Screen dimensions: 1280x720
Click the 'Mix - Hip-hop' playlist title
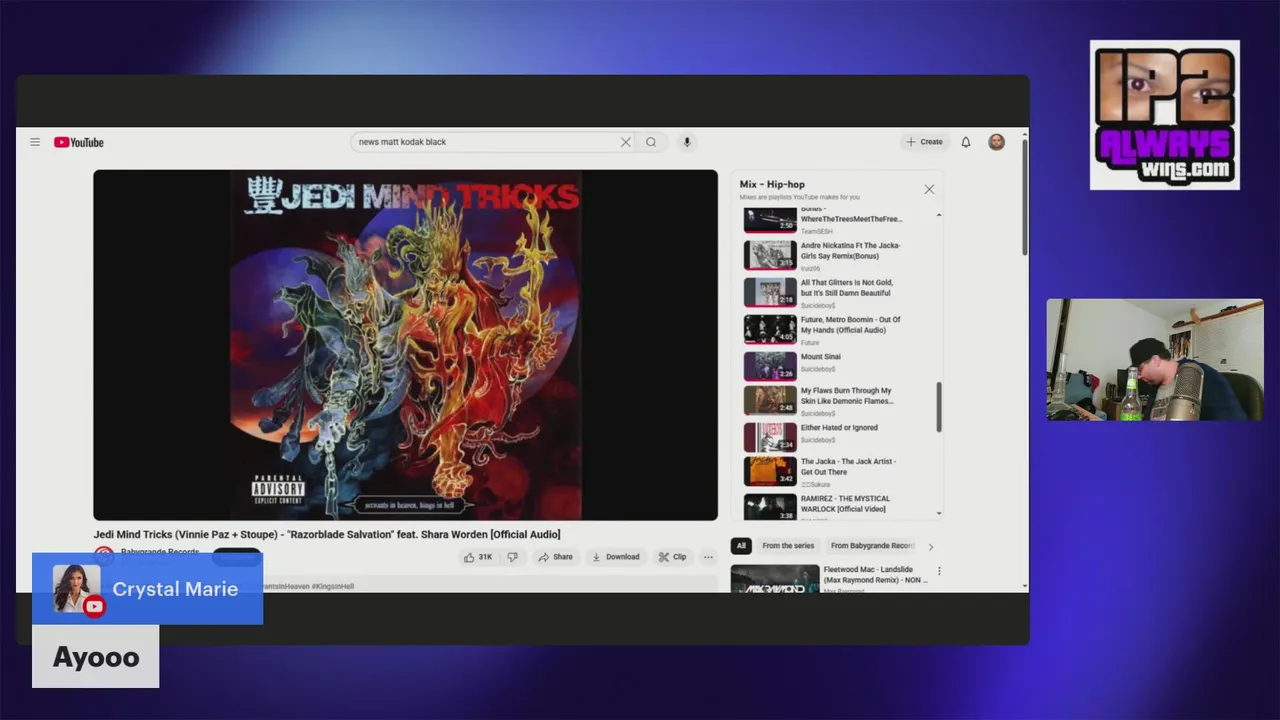(x=772, y=184)
